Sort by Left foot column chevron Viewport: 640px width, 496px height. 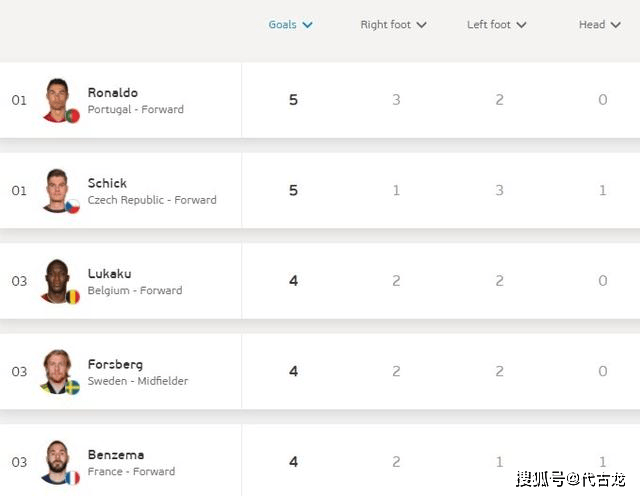[521, 25]
